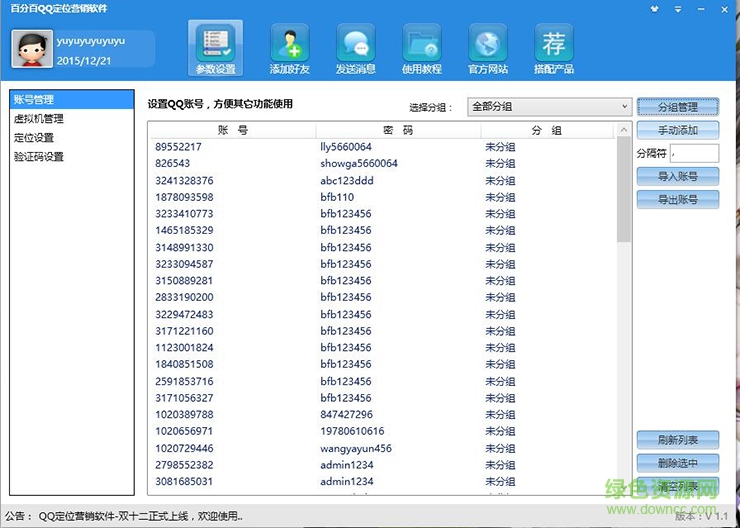The width and height of the screenshot is (740, 528).
Task: Click the skin icon in title bar
Action: pyautogui.click(x=654, y=9)
